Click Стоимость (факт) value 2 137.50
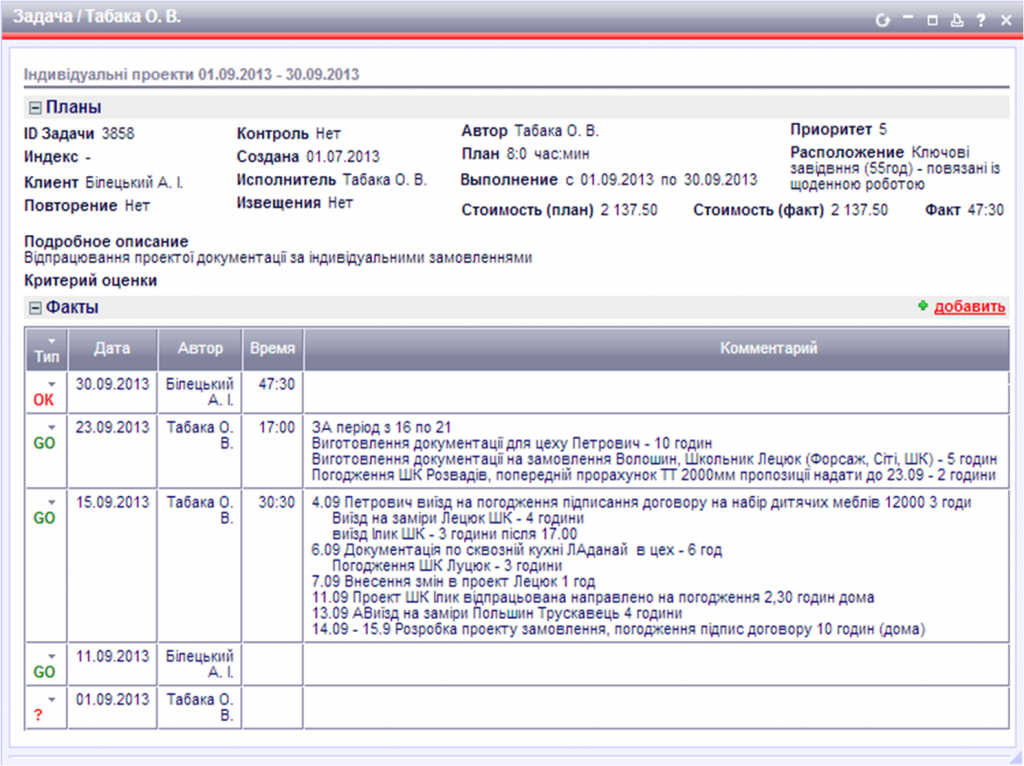This screenshot has height=766, width=1024. coord(859,210)
